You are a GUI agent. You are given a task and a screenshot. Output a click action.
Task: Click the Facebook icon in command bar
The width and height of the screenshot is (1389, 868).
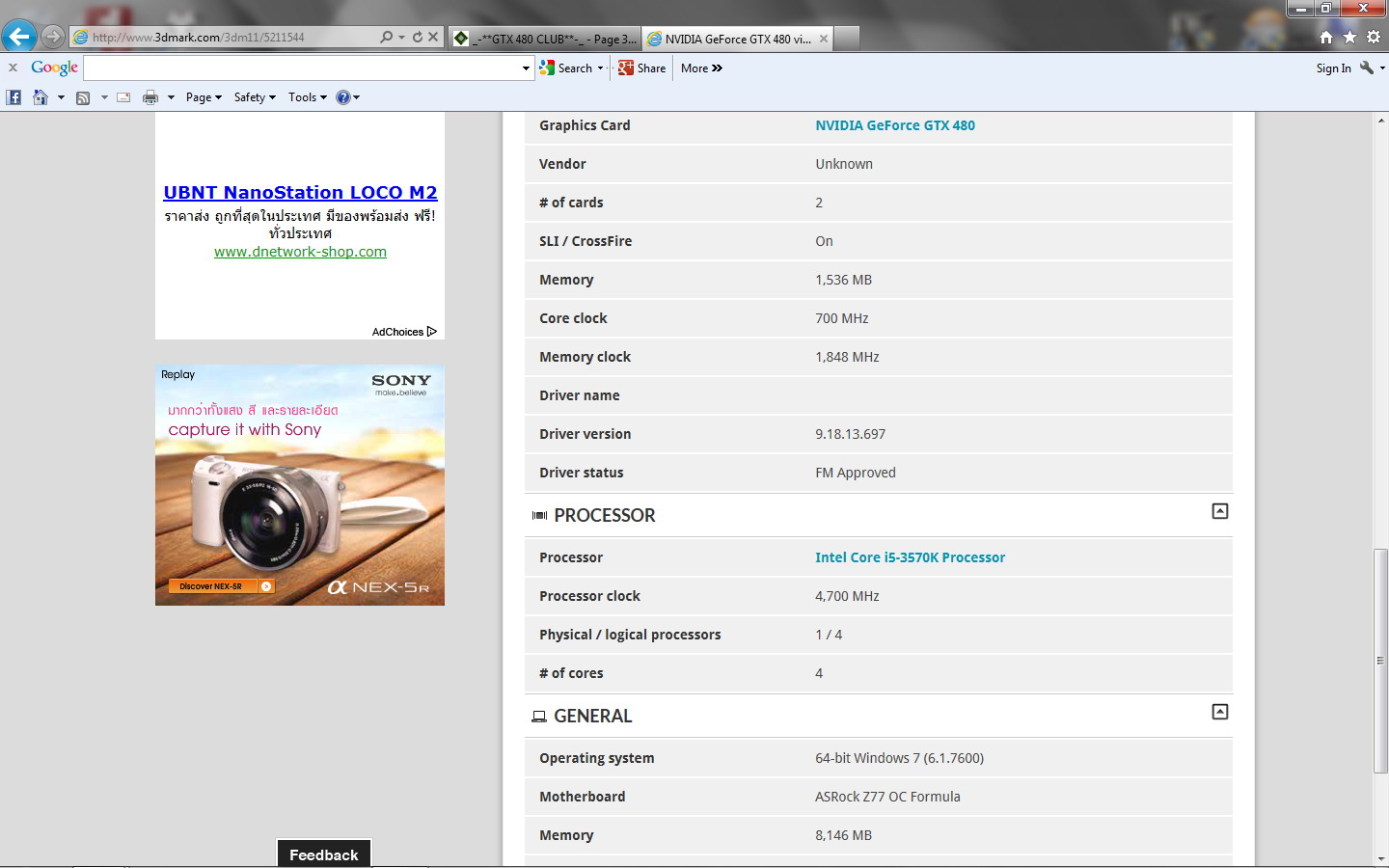pyautogui.click(x=14, y=97)
